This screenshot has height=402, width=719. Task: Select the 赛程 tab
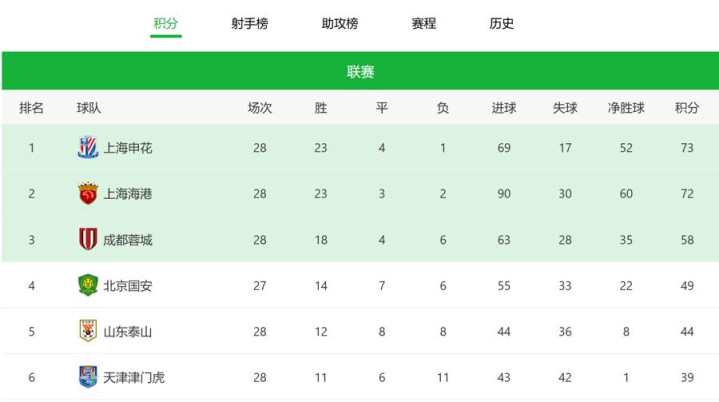click(424, 23)
